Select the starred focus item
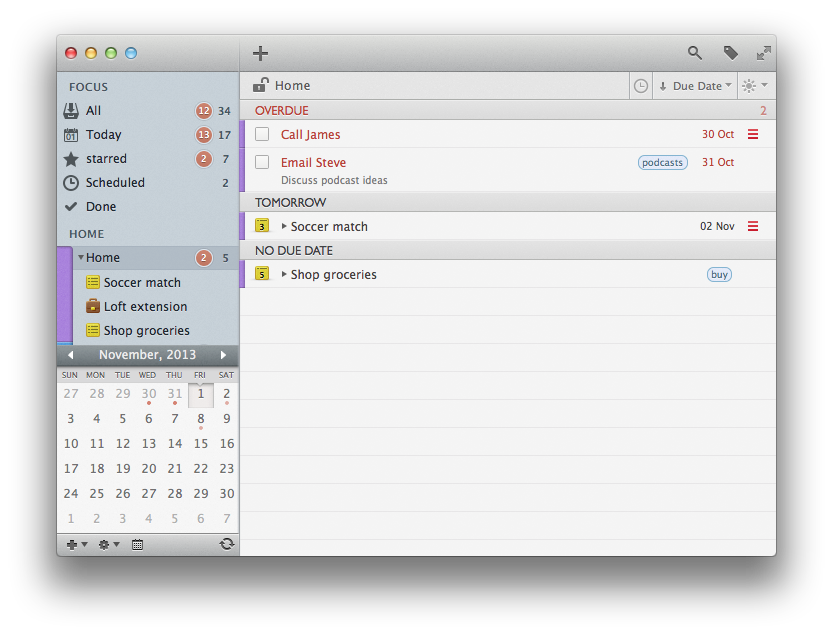Screen dimensions: 833x635 click(148, 158)
